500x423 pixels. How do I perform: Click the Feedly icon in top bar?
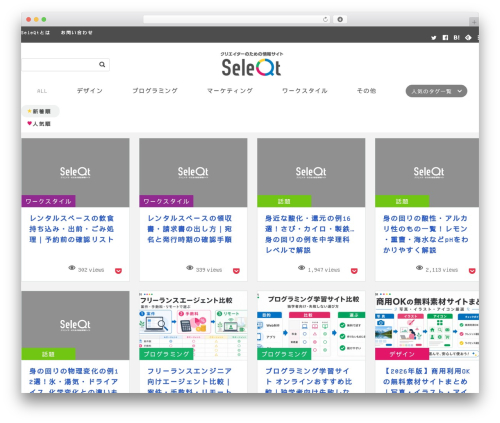click(468, 38)
